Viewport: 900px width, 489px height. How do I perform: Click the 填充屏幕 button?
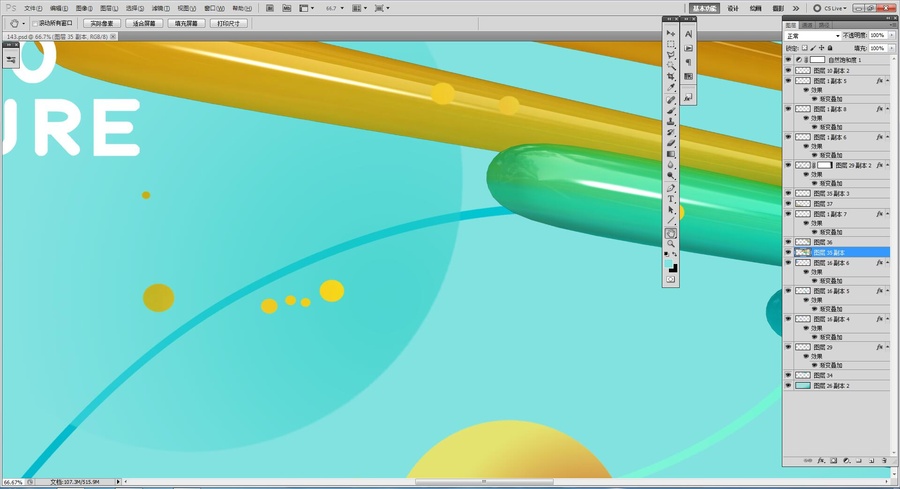[187, 24]
